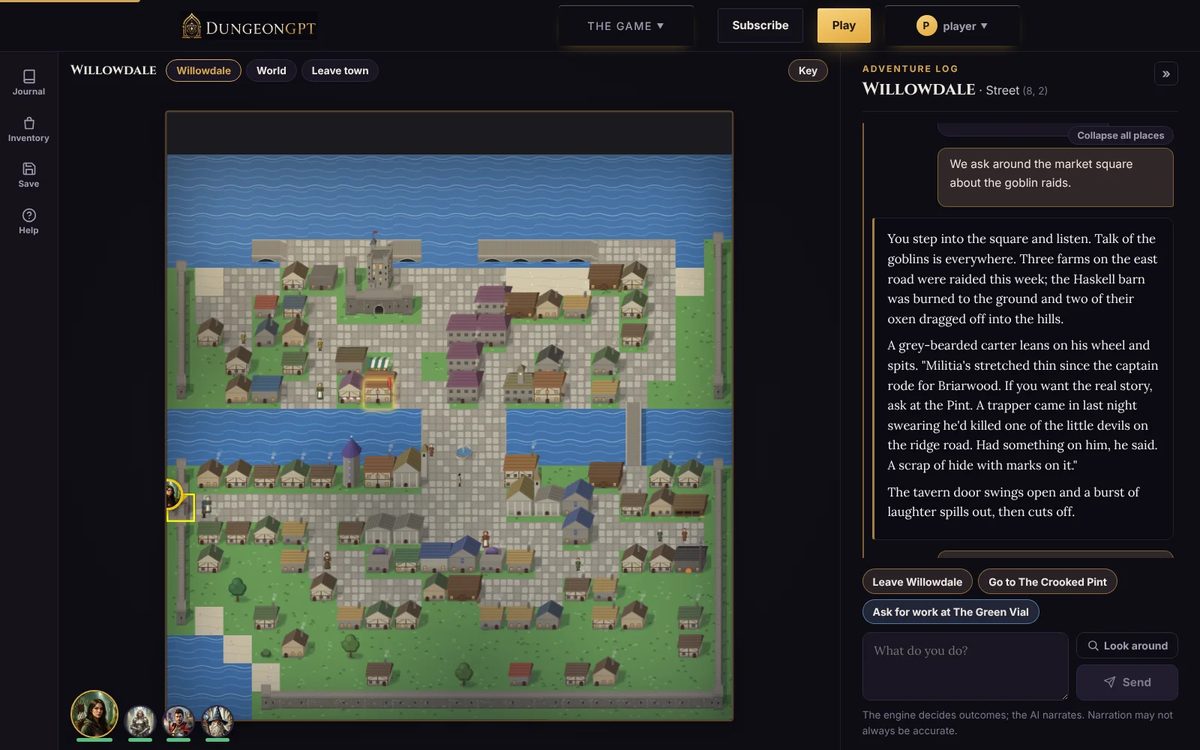This screenshot has width=1200, height=750.
Task: Click the Look around button
Action: pos(1127,646)
